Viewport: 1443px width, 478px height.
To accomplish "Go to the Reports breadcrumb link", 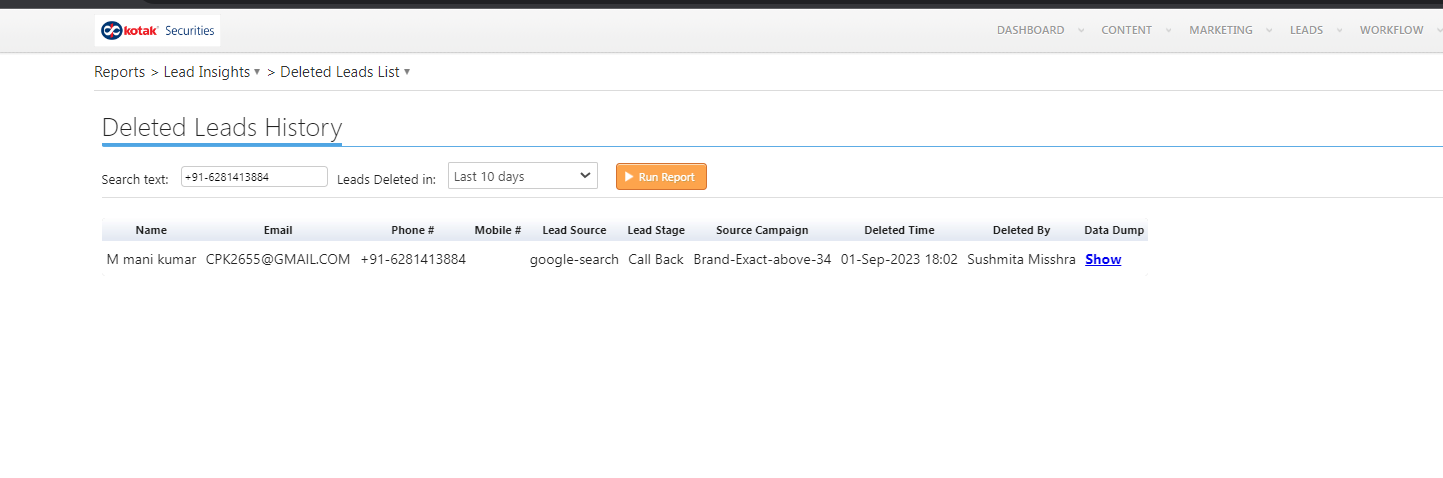I will (120, 72).
